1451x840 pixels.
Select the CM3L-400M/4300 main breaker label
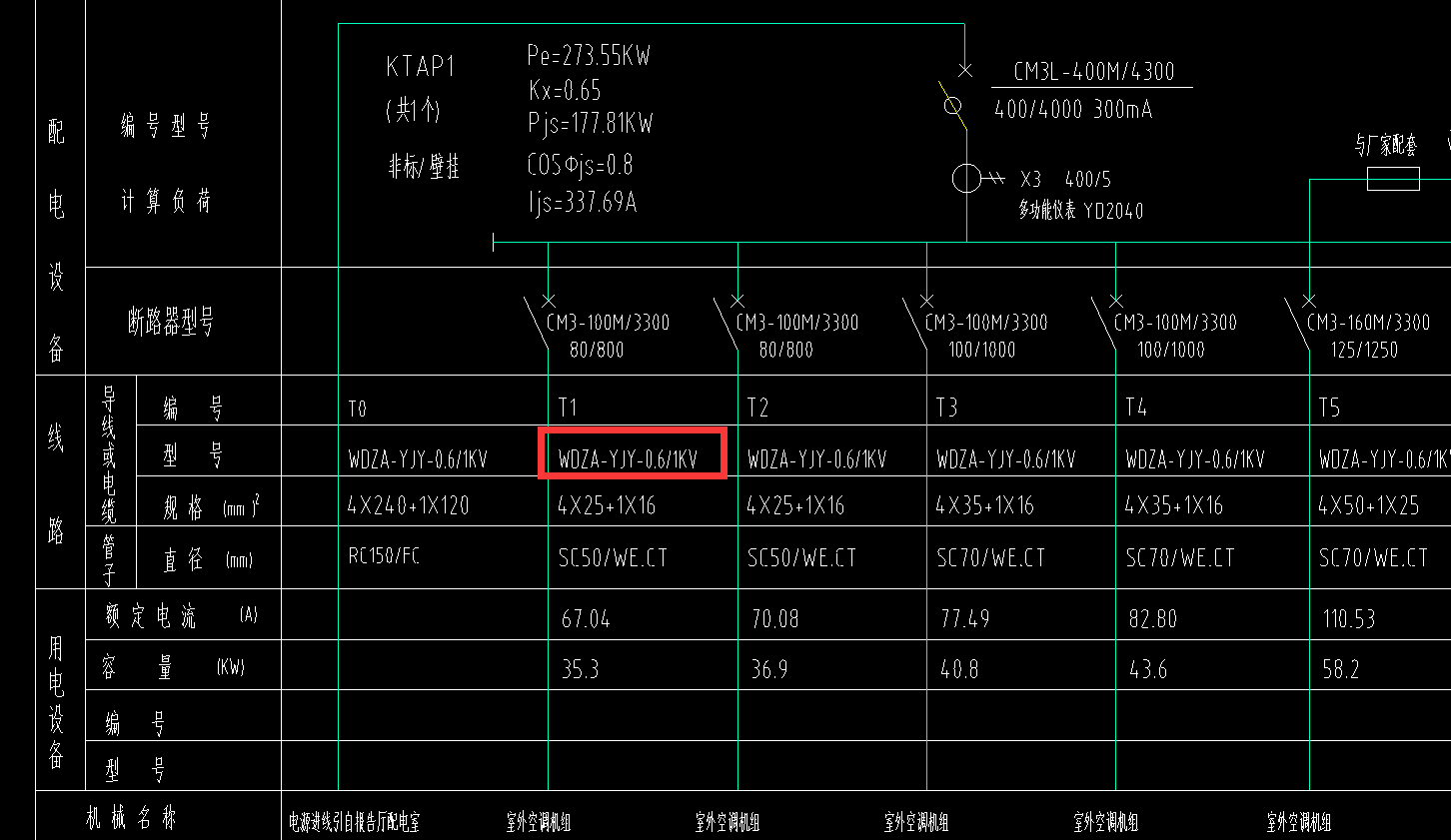click(x=1094, y=72)
